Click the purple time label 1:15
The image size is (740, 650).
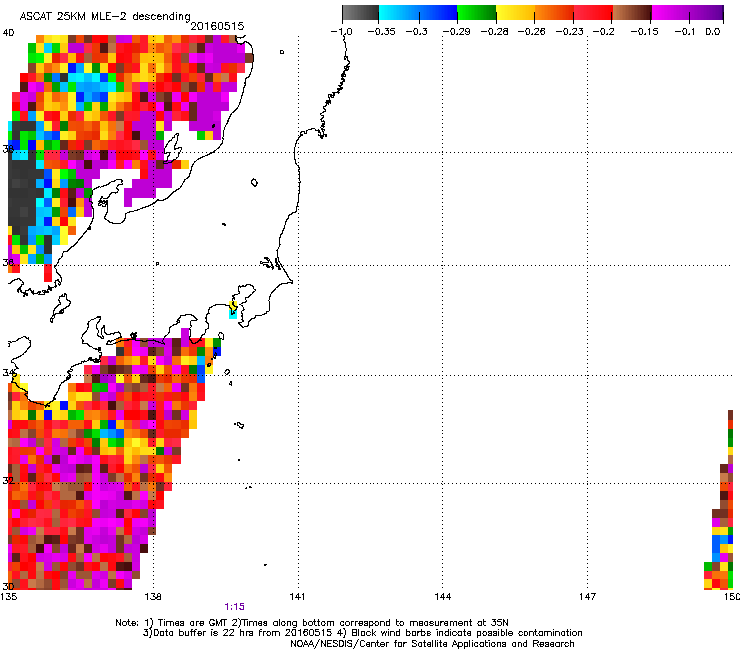point(235,607)
